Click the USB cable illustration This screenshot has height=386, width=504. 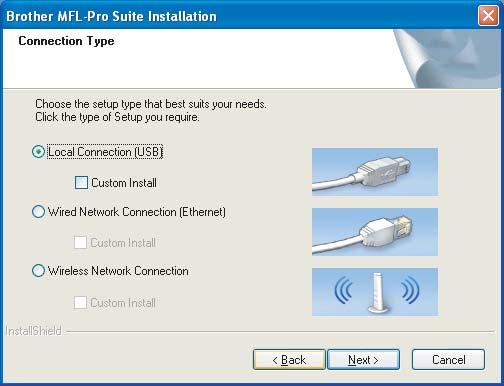pos(375,172)
